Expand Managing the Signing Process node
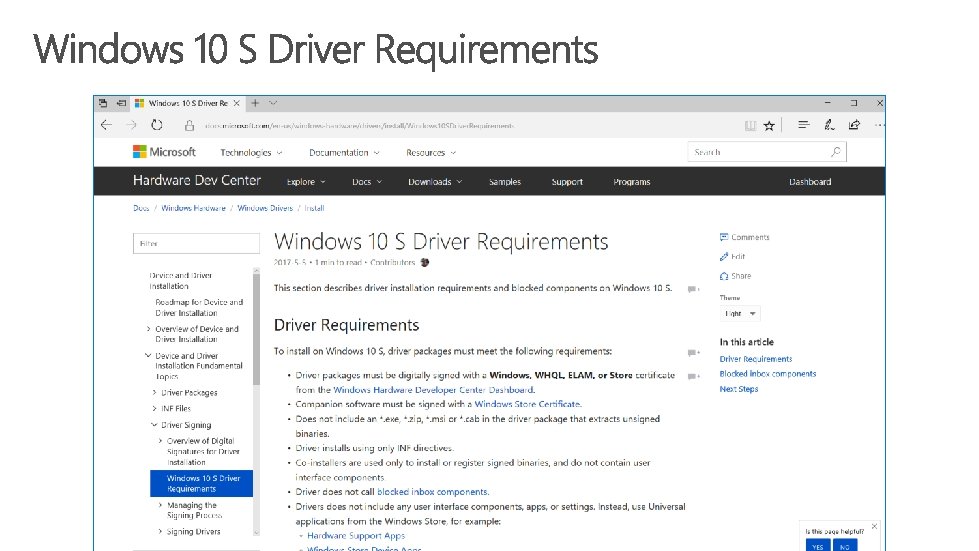Screen dimensions: 979x551 pos(160,505)
